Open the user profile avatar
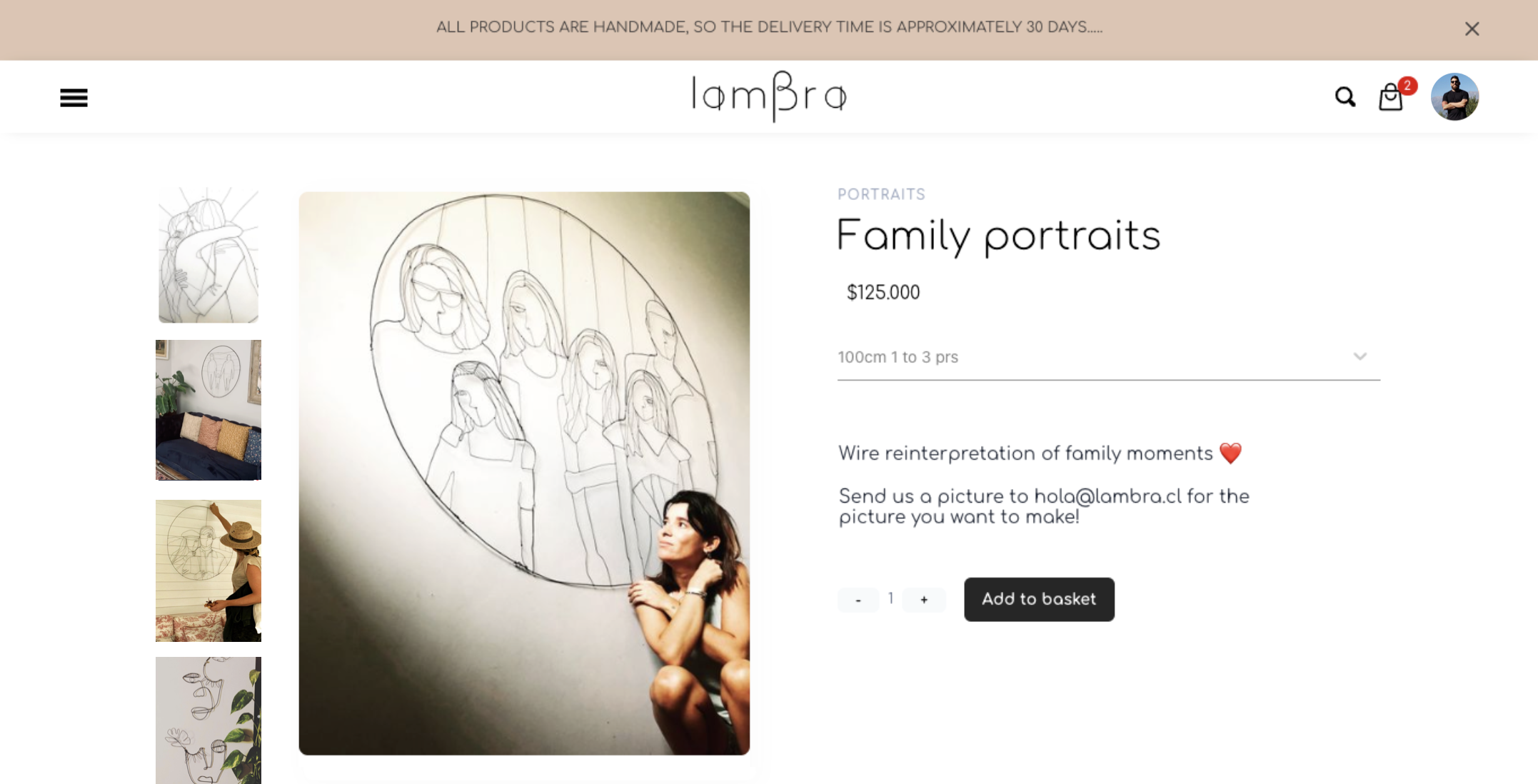This screenshot has height=784, width=1538. point(1454,96)
